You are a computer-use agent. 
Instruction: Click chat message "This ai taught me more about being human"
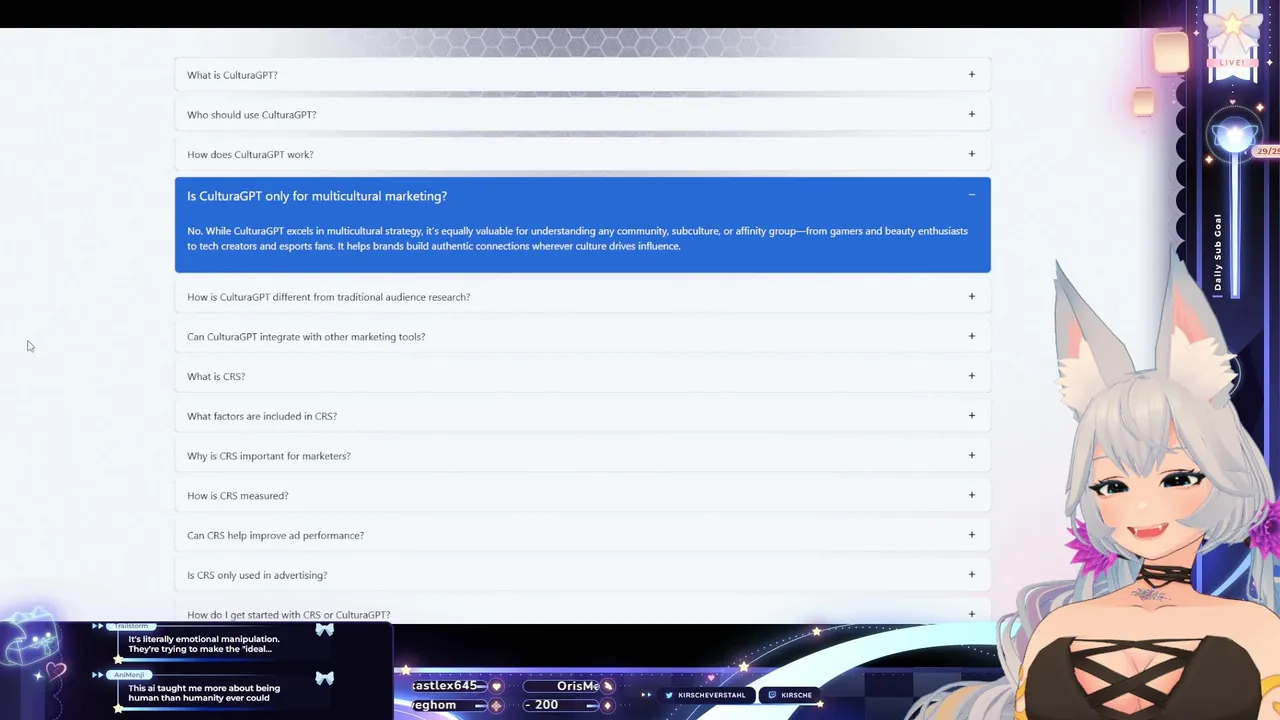(204, 693)
